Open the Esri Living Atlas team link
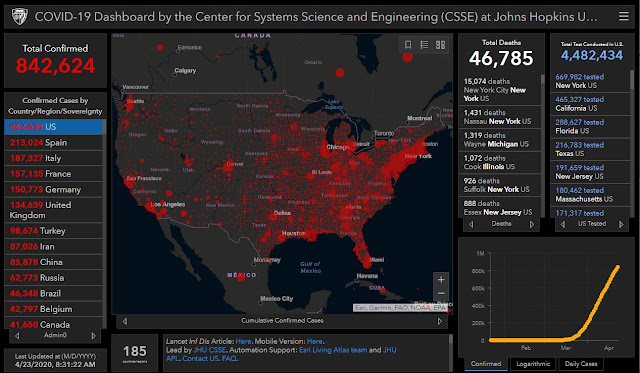 (333, 350)
